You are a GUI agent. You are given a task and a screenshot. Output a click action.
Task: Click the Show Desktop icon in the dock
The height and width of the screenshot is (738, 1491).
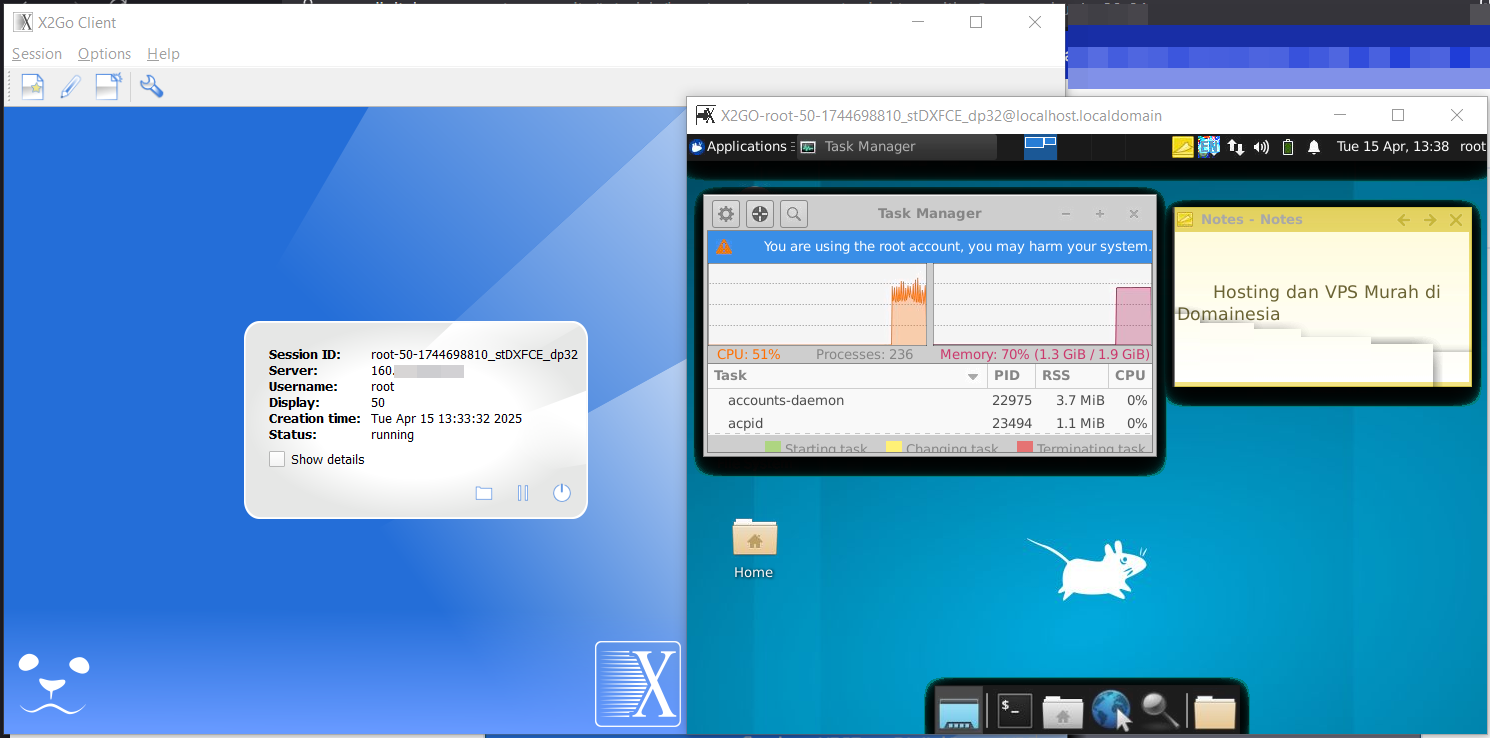click(x=959, y=711)
